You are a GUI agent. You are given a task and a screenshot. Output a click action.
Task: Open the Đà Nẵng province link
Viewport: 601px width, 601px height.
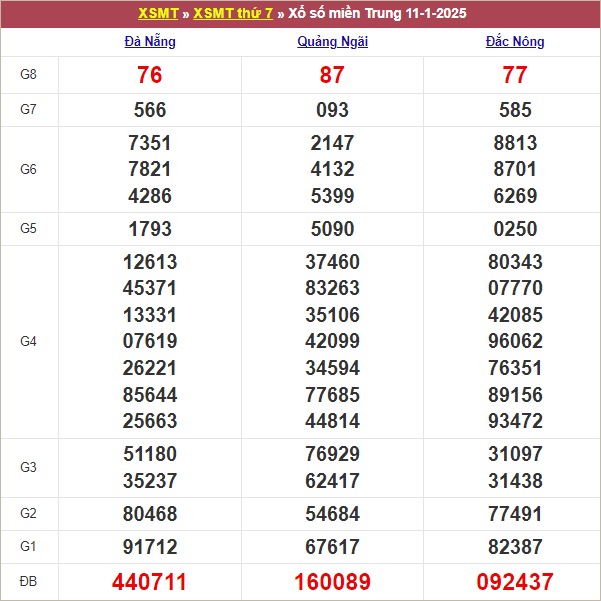click(149, 42)
